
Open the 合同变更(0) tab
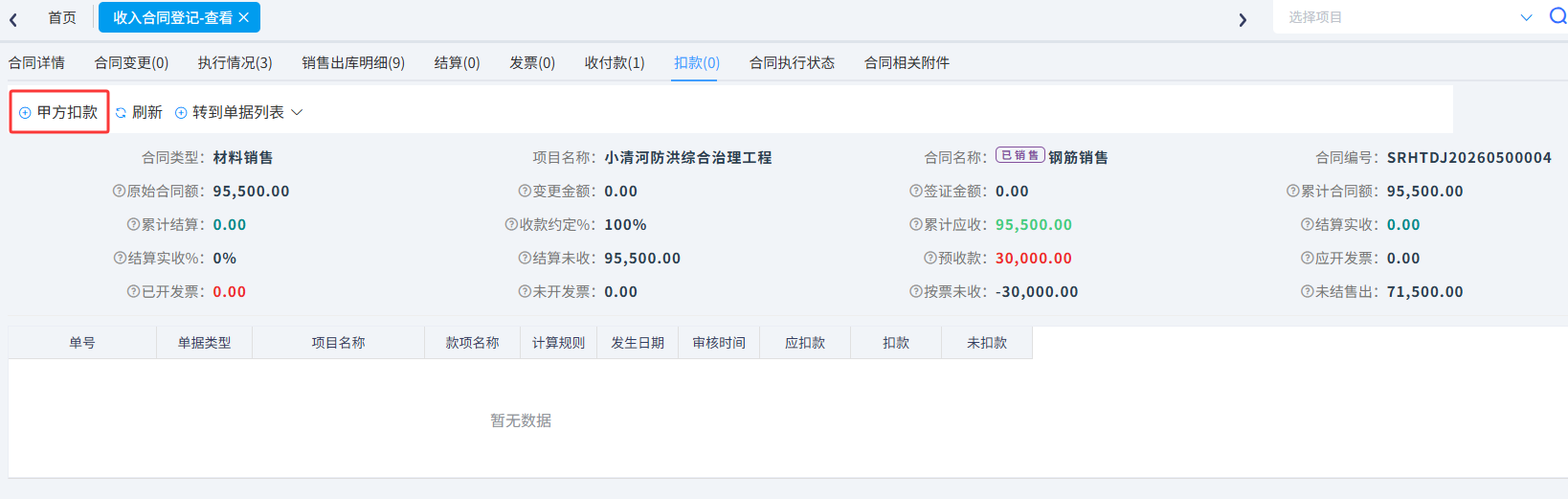point(131,62)
